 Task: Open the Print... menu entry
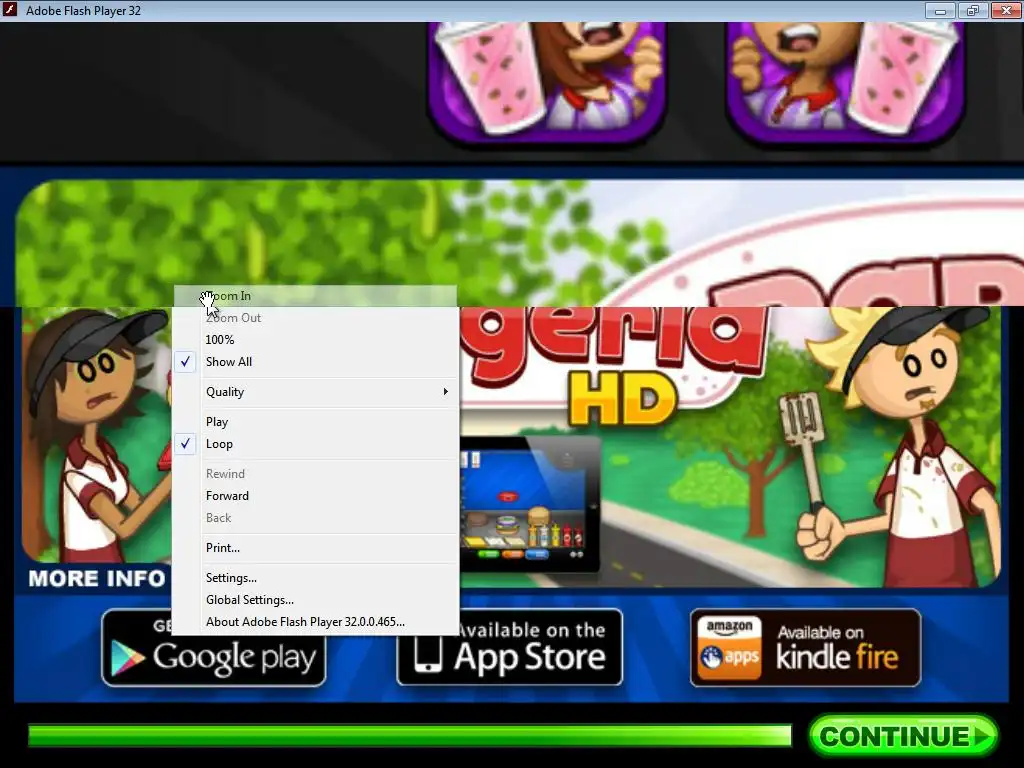coord(315,548)
